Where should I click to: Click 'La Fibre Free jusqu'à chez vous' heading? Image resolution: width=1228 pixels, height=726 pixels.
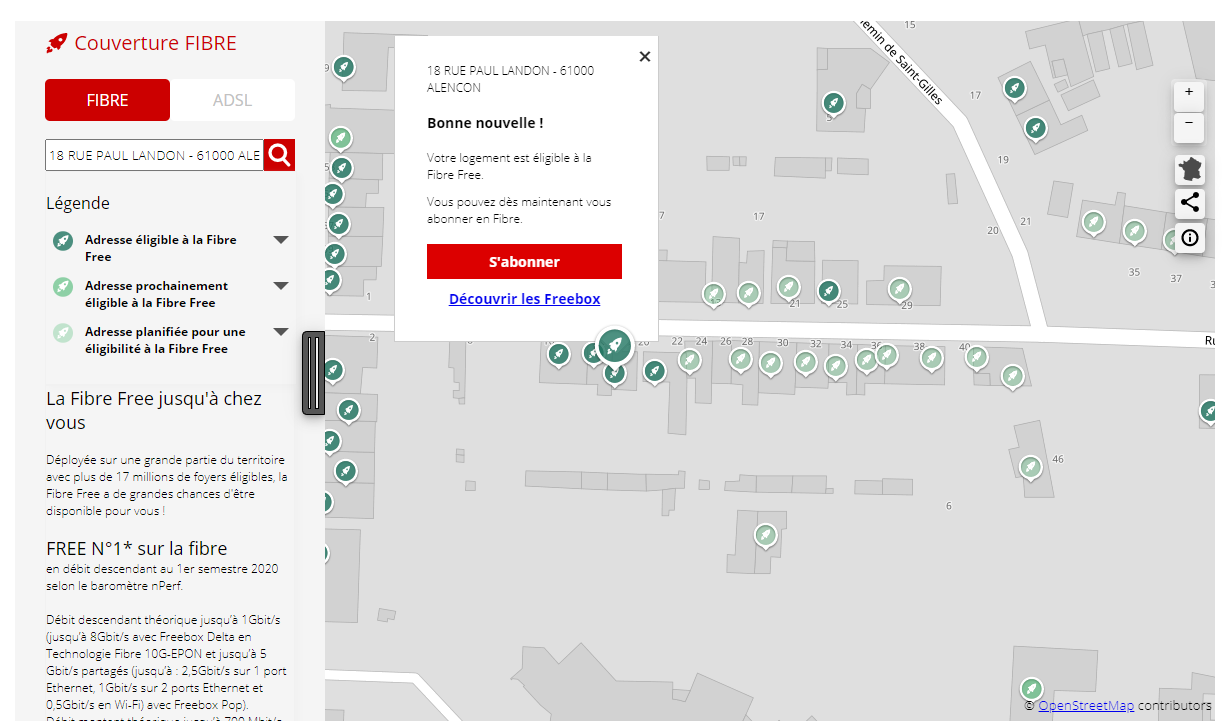pos(154,410)
